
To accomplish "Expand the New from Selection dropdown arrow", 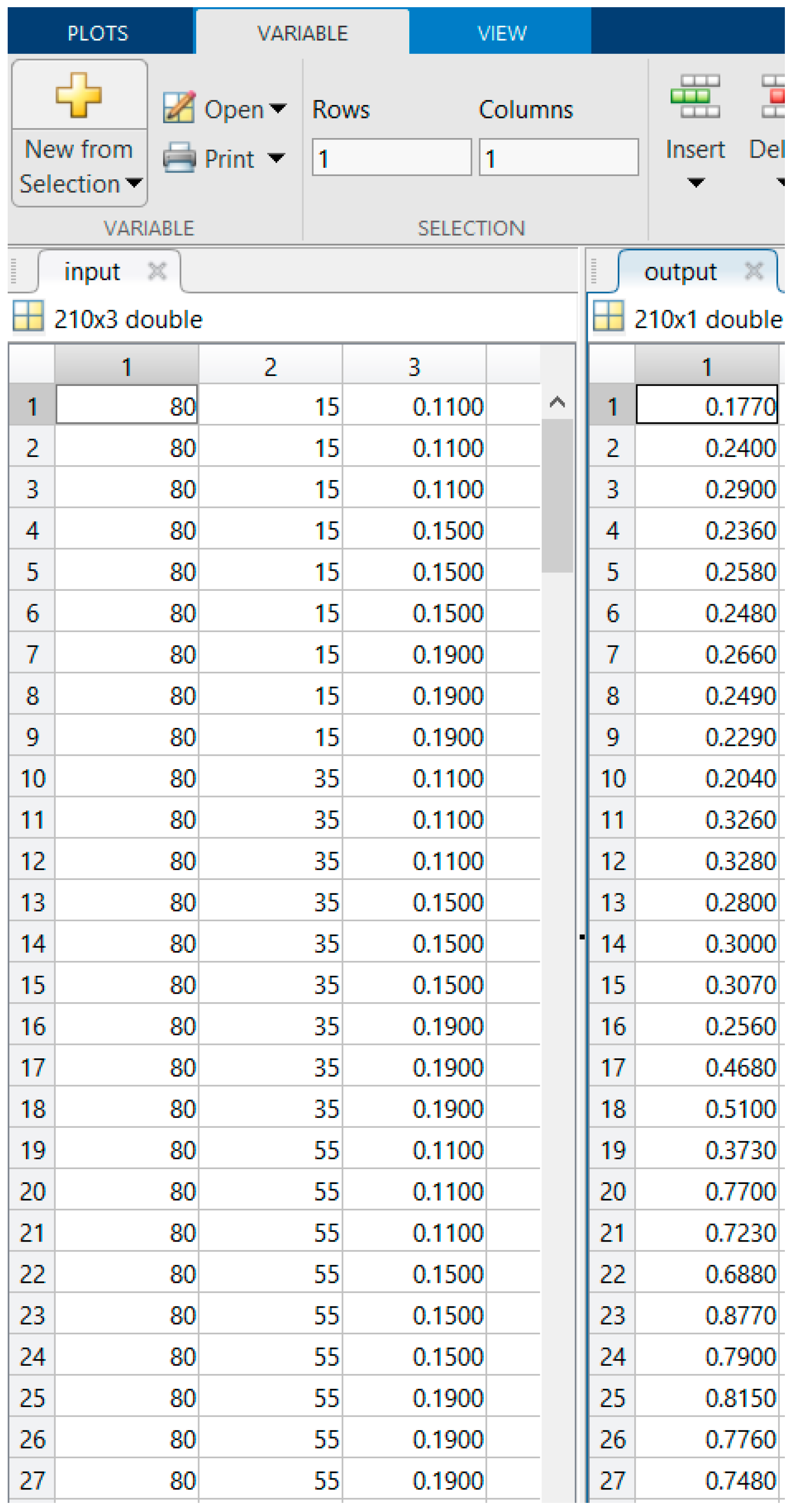I will (x=134, y=183).
